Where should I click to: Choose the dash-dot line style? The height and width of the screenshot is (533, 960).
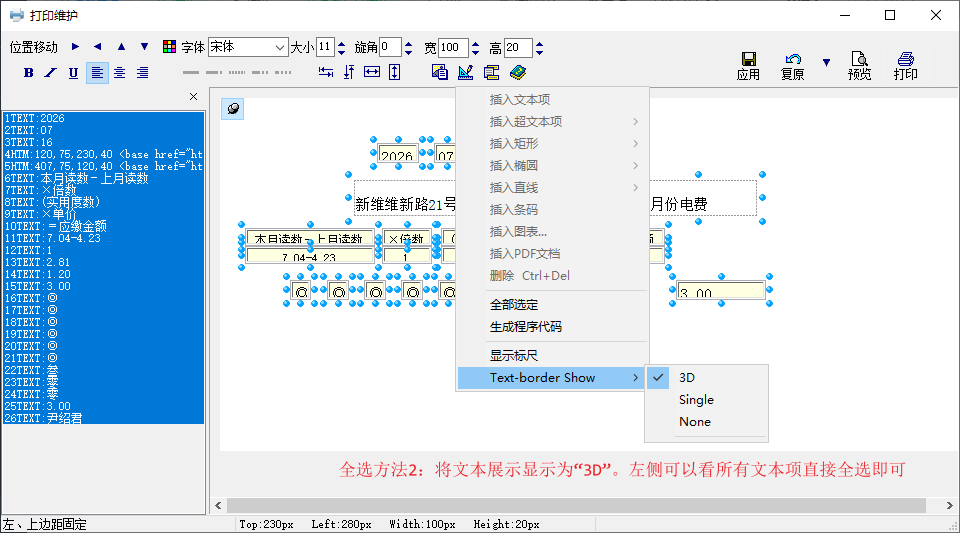click(x=260, y=73)
